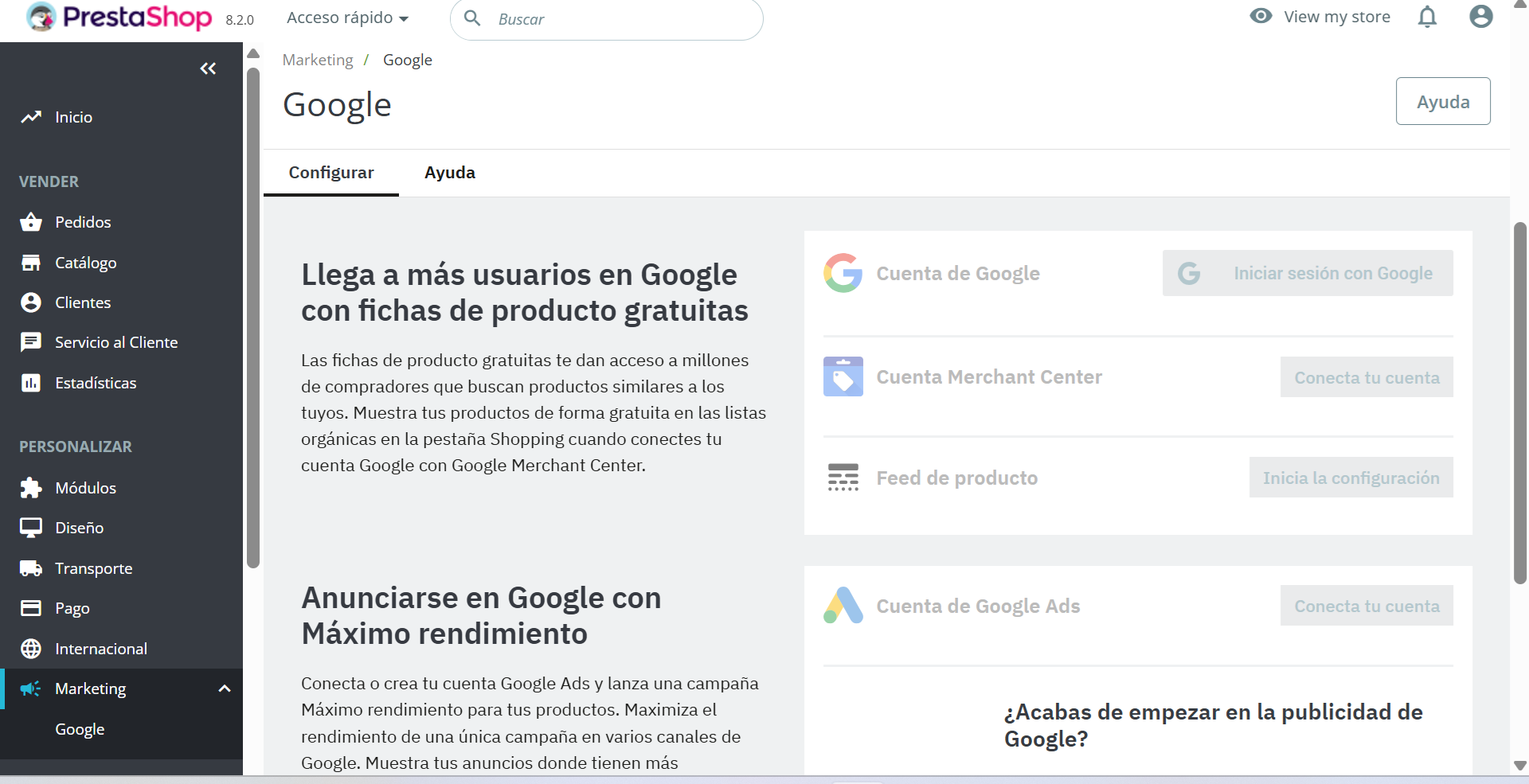Click Iniciar sesión con Google button
Screen dimensions: 1529x784
(x=1308, y=273)
